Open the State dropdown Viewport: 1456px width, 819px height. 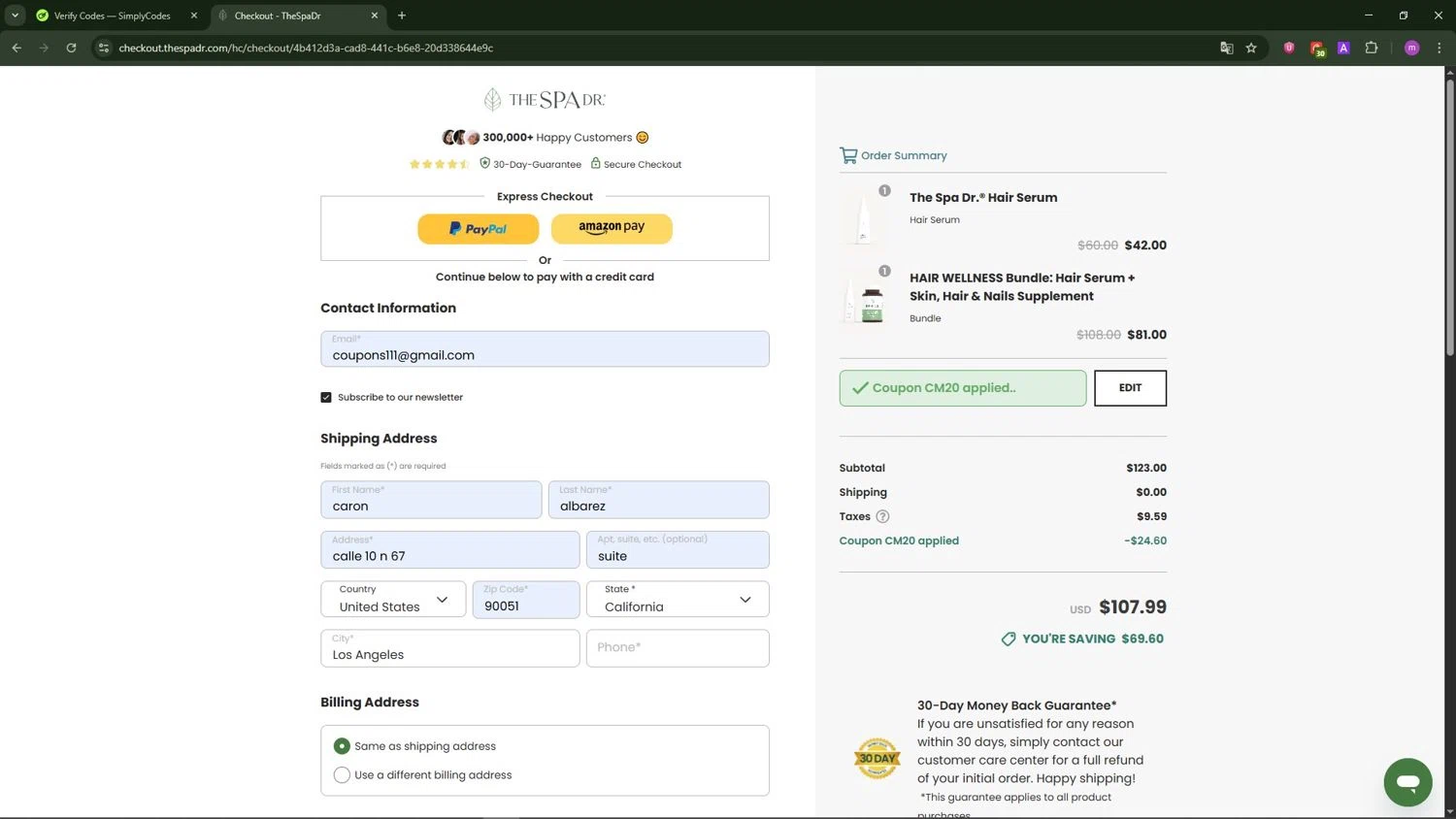pyautogui.click(x=678, y=599)
